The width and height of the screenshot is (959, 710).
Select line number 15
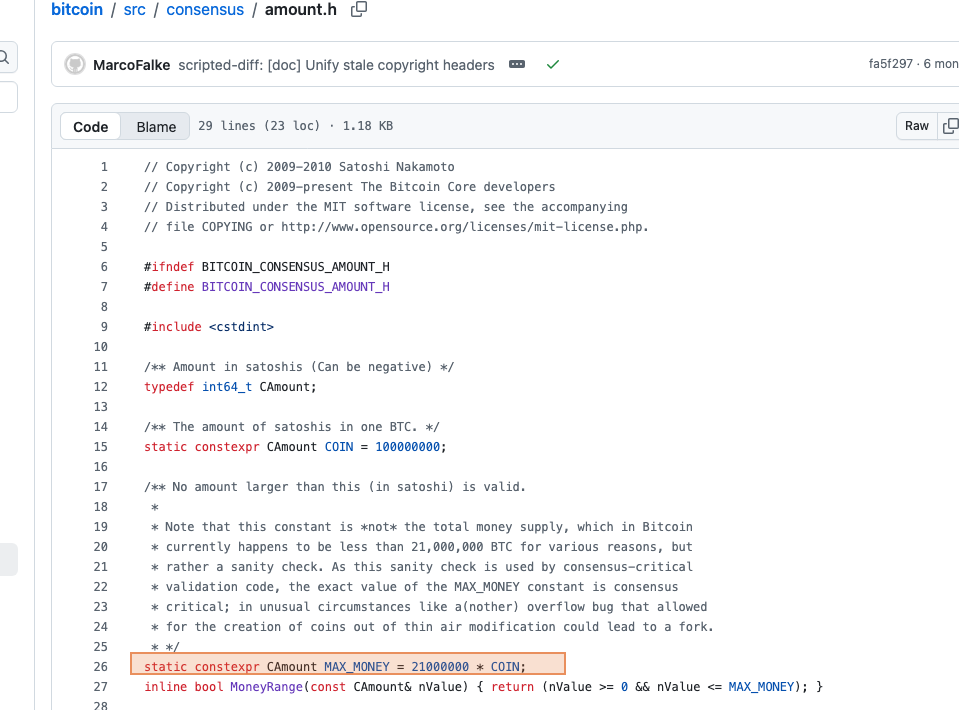coord(101,446)
